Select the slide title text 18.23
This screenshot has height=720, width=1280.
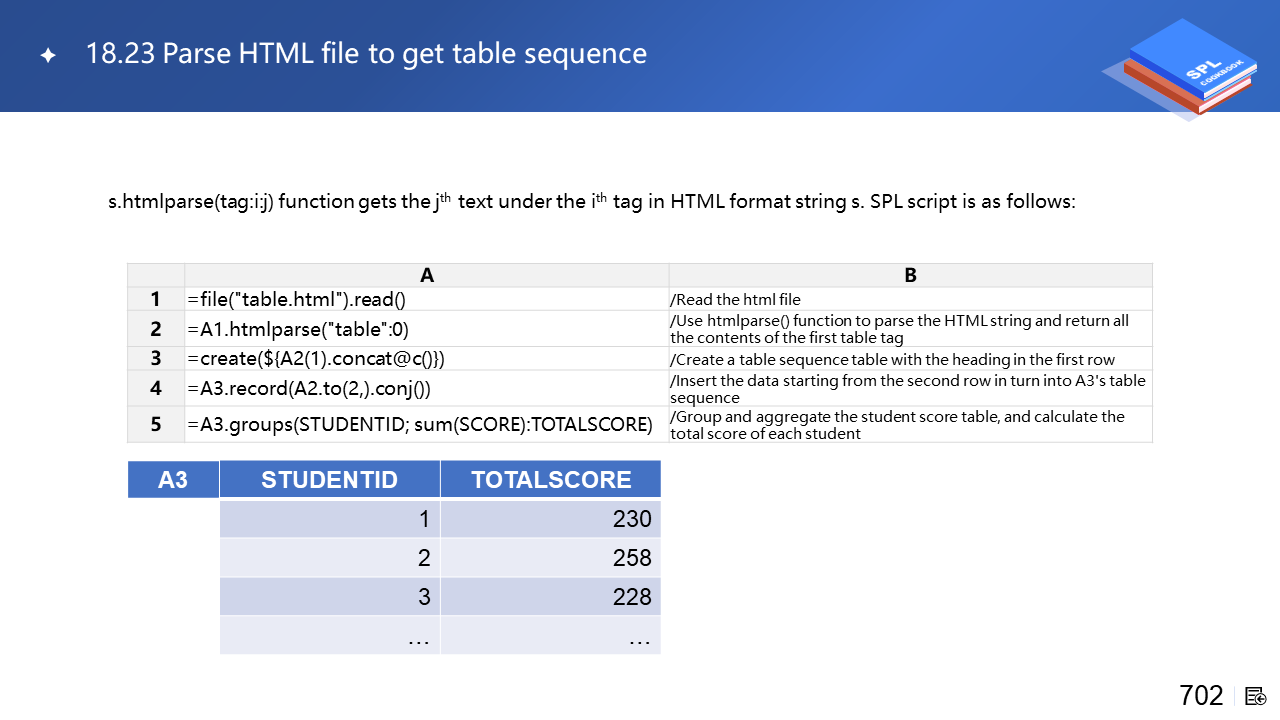[x=120, y=54]
